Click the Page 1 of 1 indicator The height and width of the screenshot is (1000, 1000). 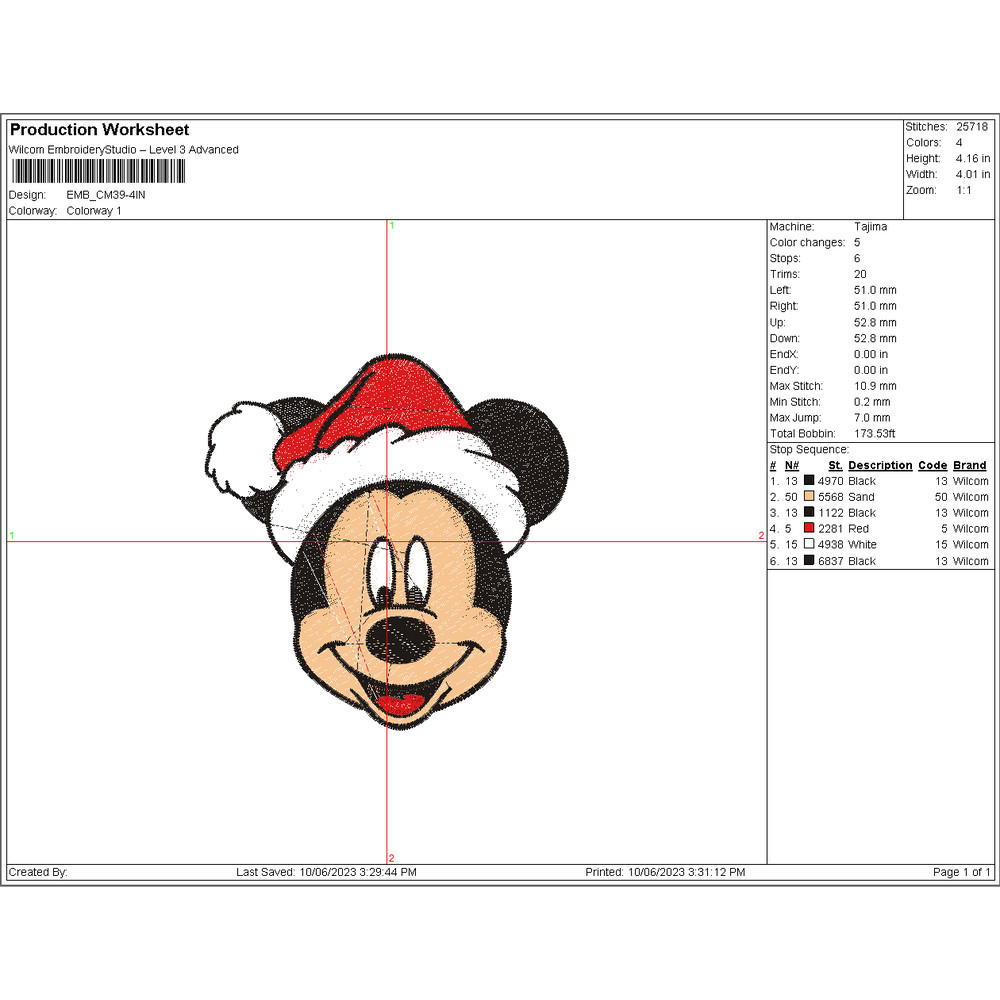[961, 873]
